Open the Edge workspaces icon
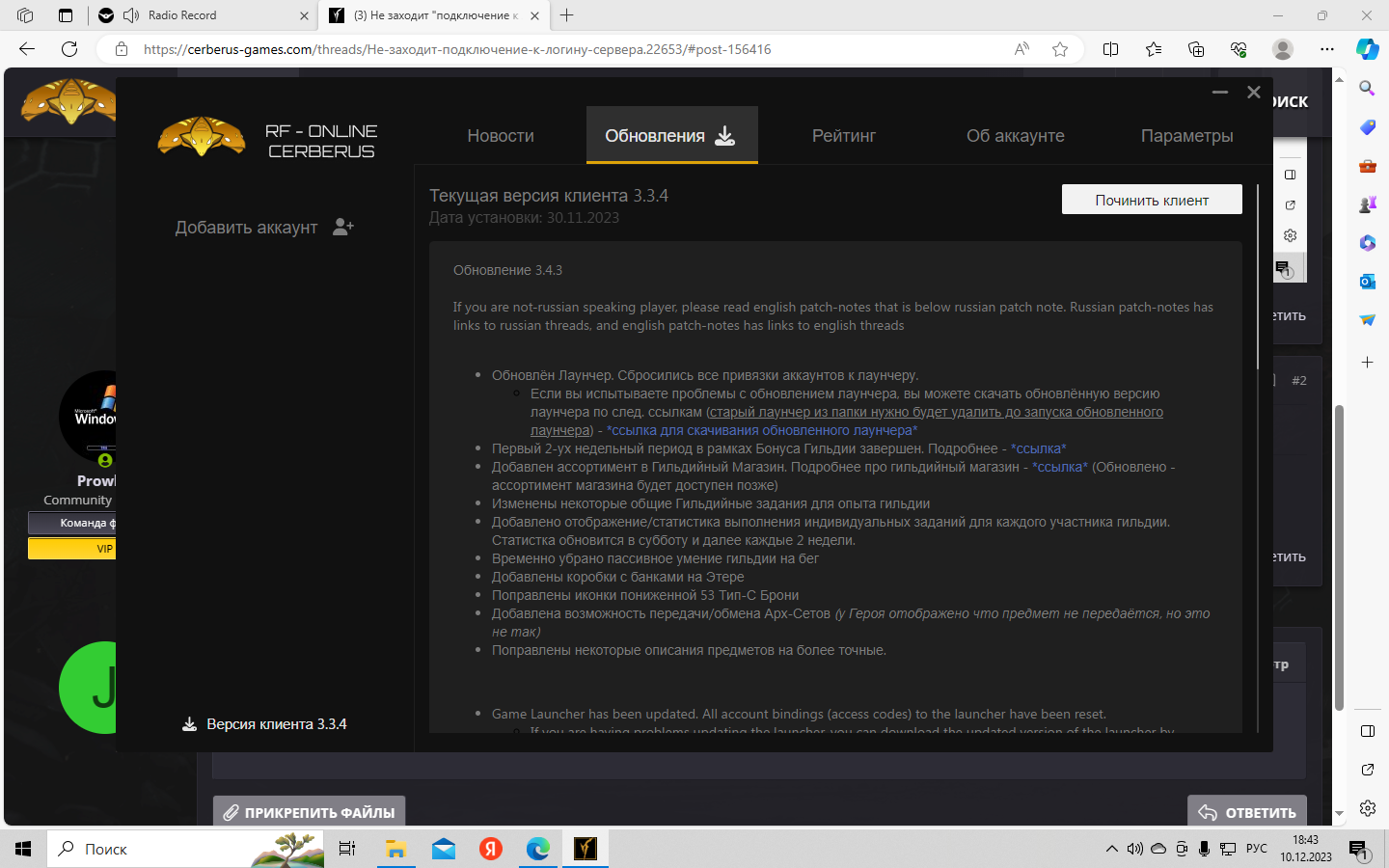 [x=25, y=15]
